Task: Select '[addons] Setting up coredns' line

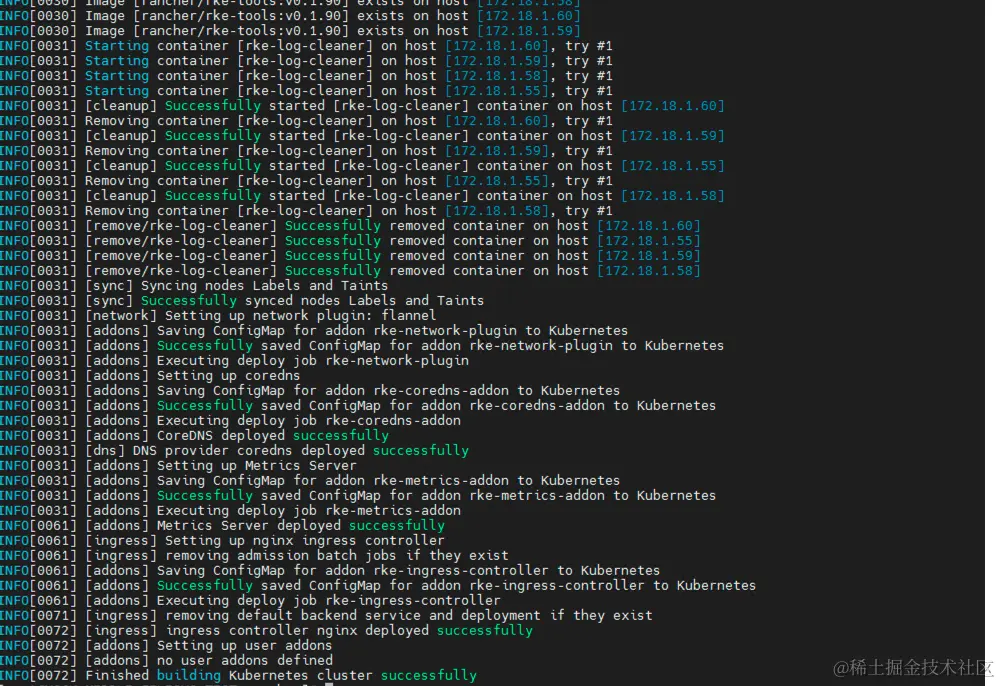Action: [x=150, y=376]
